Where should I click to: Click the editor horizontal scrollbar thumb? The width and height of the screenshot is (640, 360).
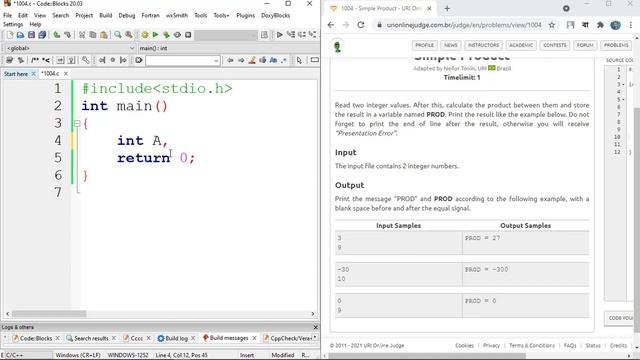49,314
